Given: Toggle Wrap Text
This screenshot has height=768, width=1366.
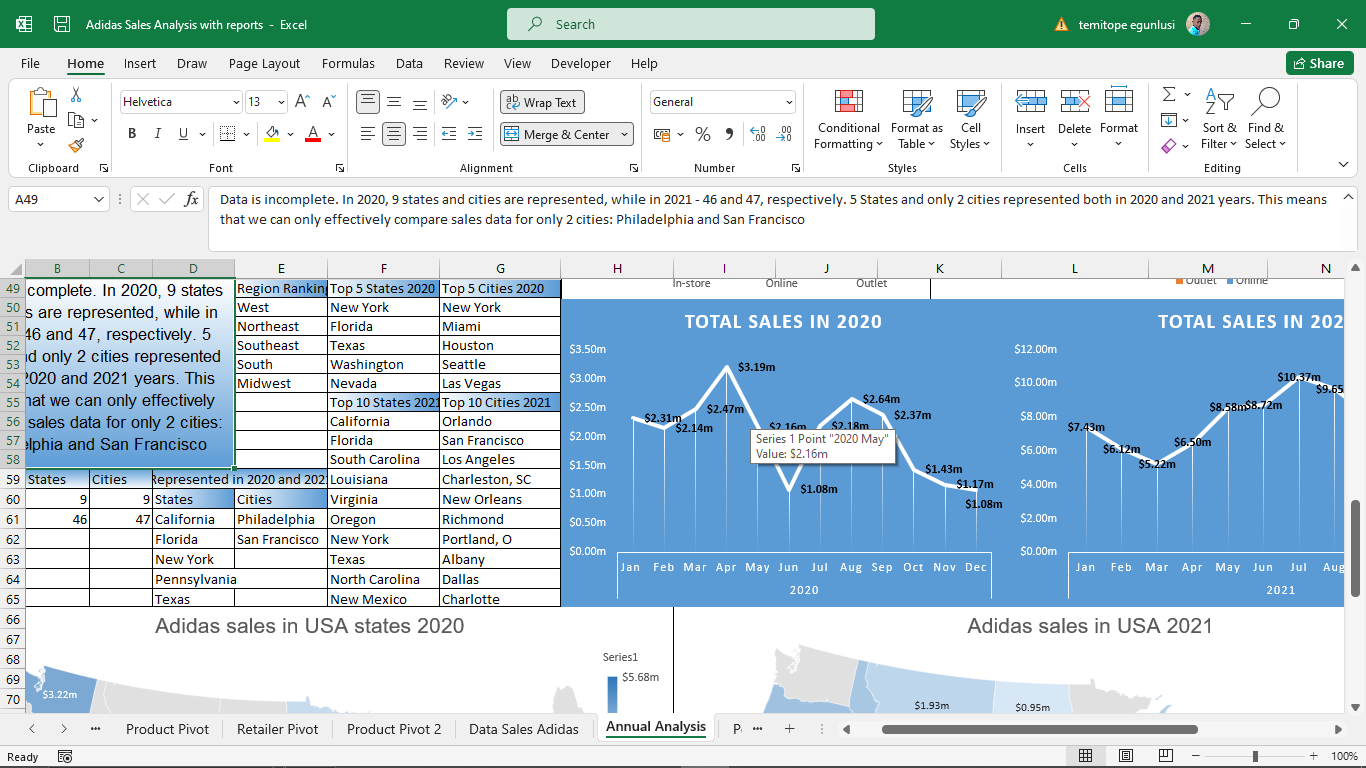Looking at the screenshot, I should point(542,102).
